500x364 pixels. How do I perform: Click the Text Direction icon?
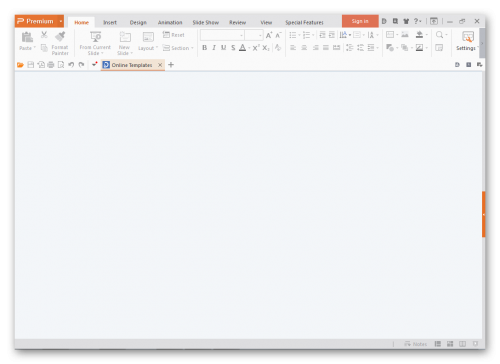click(343, 35)
